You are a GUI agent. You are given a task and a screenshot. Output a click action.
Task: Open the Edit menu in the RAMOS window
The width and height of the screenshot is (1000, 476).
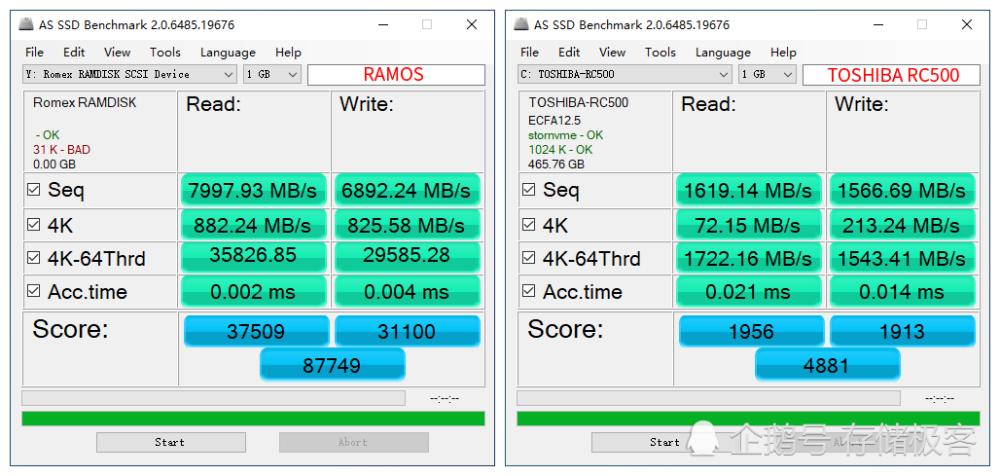(74, 52)
